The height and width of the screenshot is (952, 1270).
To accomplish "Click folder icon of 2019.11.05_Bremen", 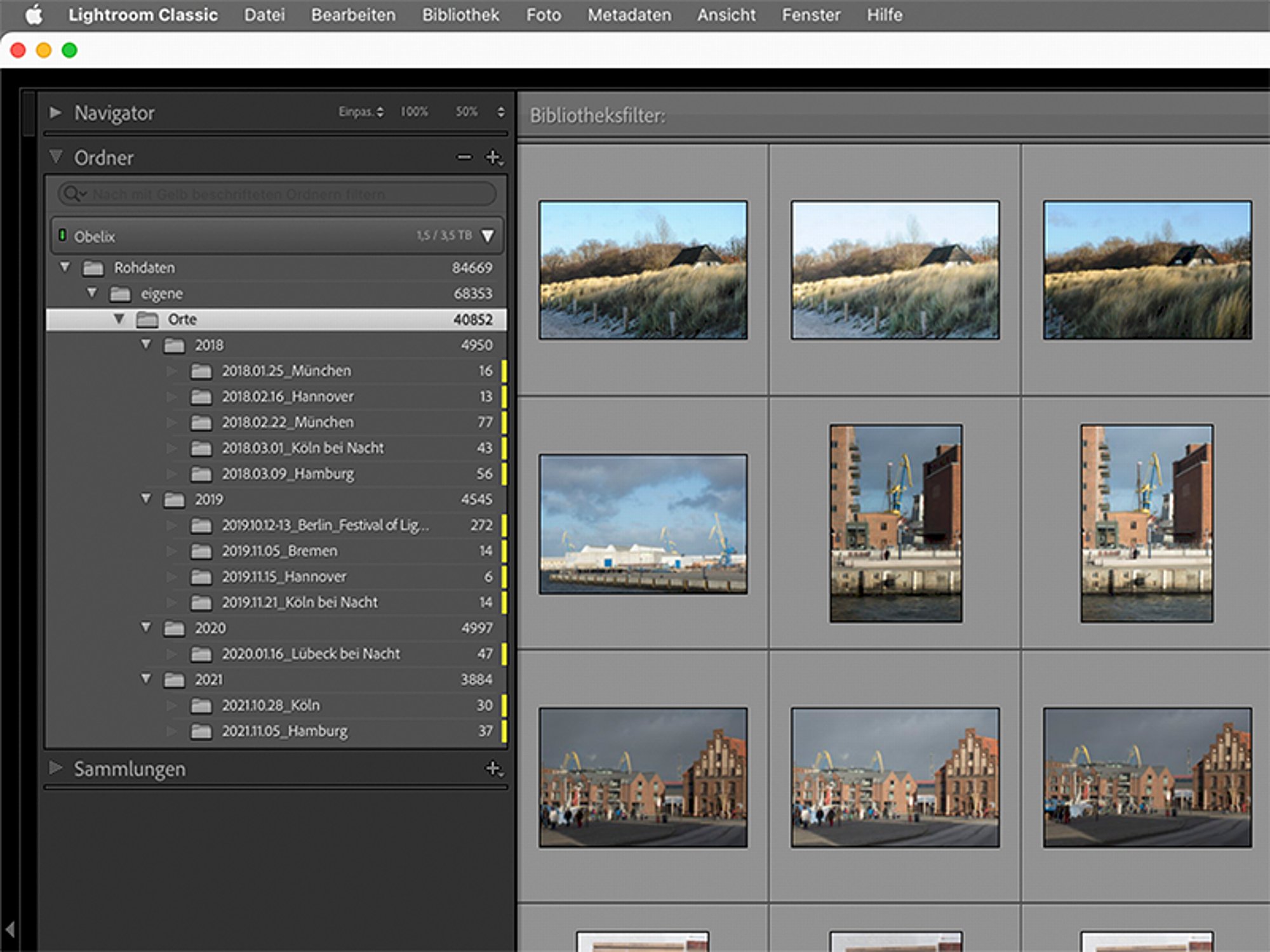I will click(201, 552).
